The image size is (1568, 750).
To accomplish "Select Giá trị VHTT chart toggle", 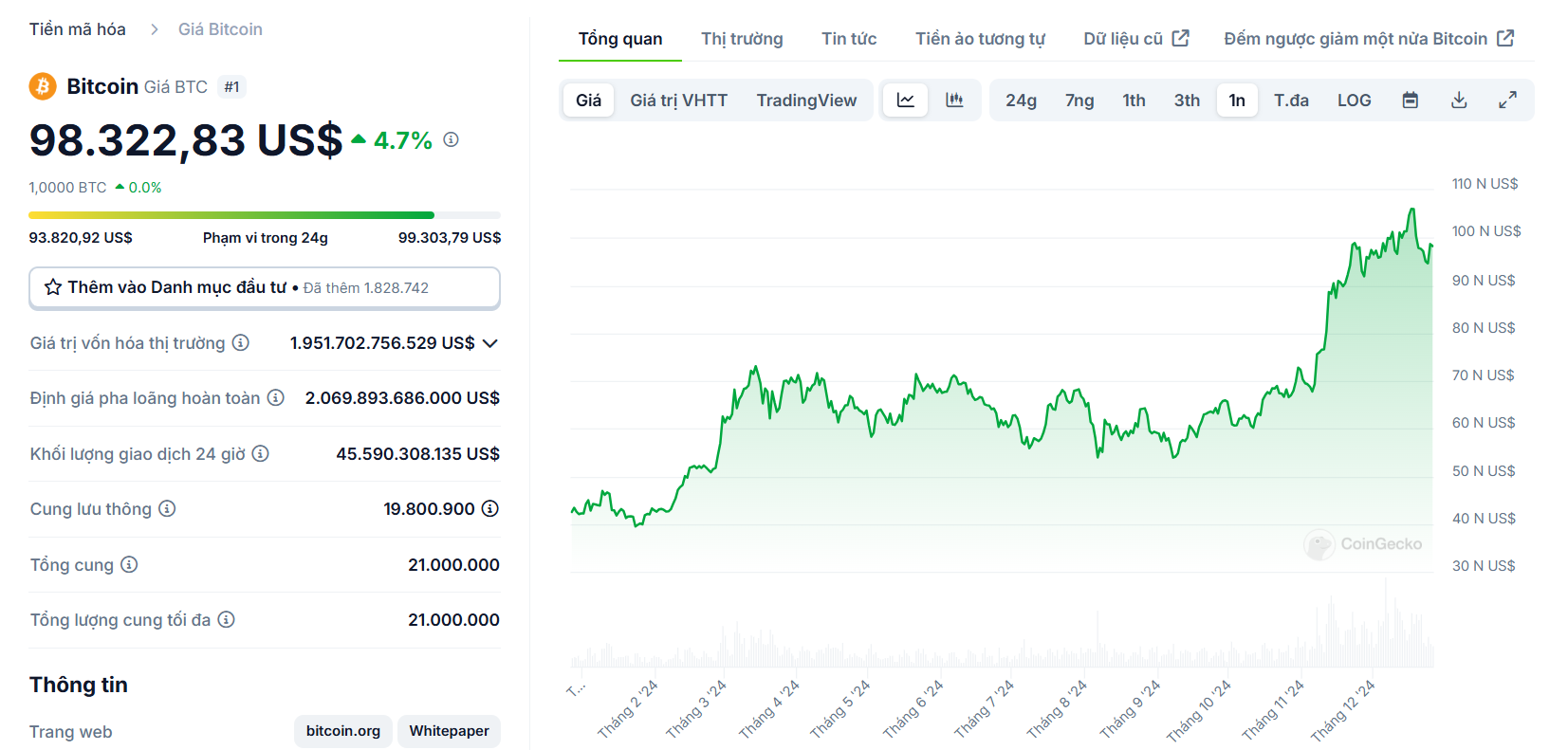I will [x=678, y=101].
